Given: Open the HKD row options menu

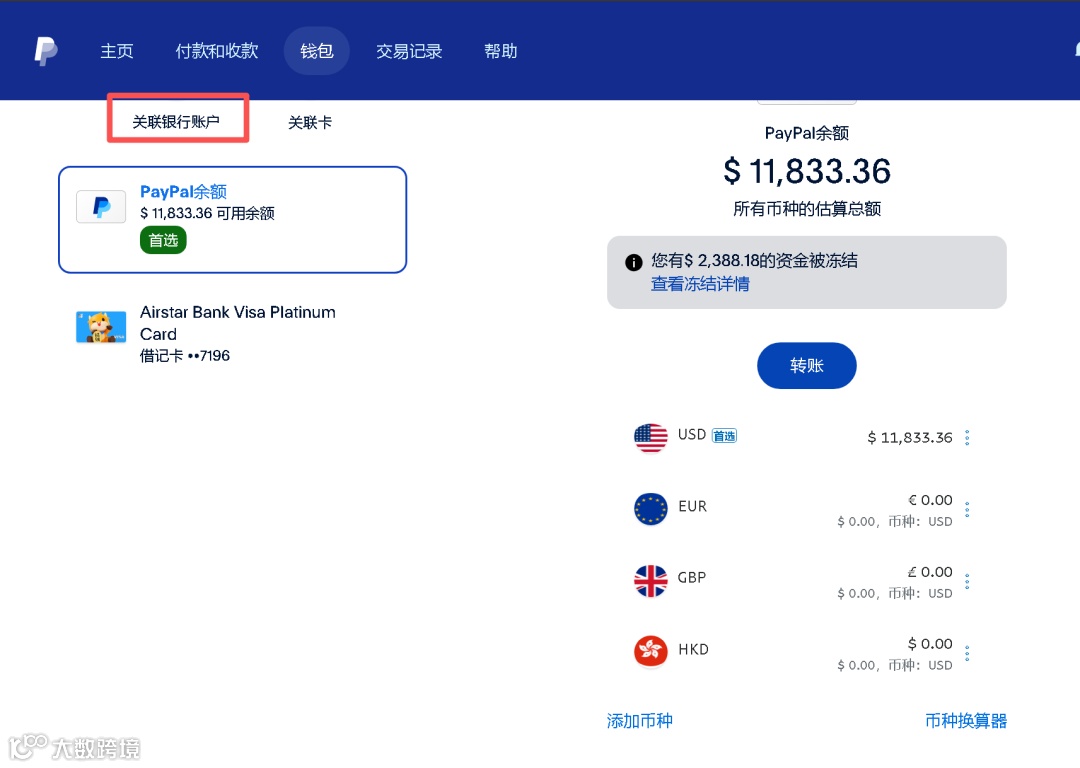Looking at the screenshot, I should click(967, 652).
